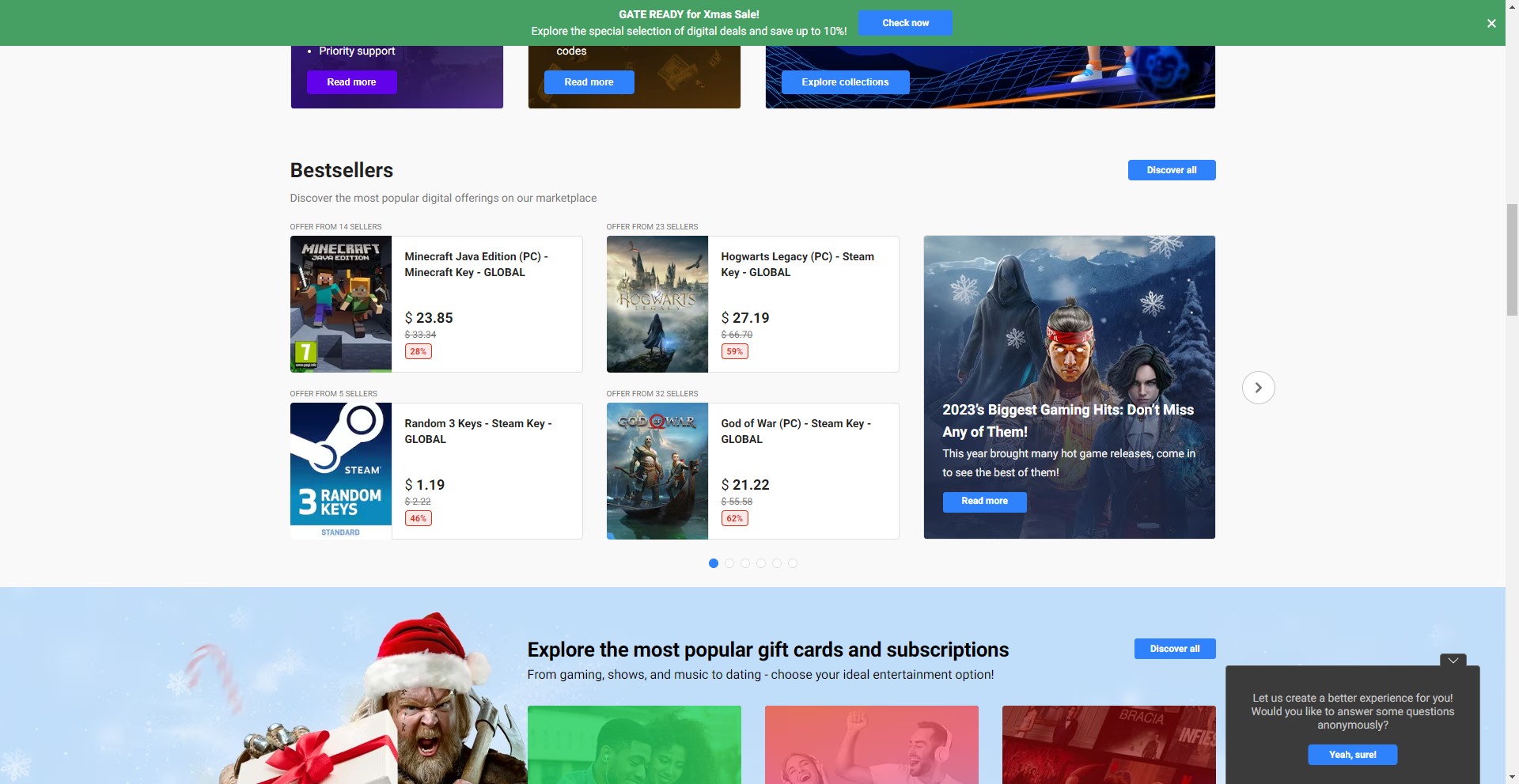
Task: Accept survey by clicking Yeah, sure!
Action: click(x=1352, y=755)
